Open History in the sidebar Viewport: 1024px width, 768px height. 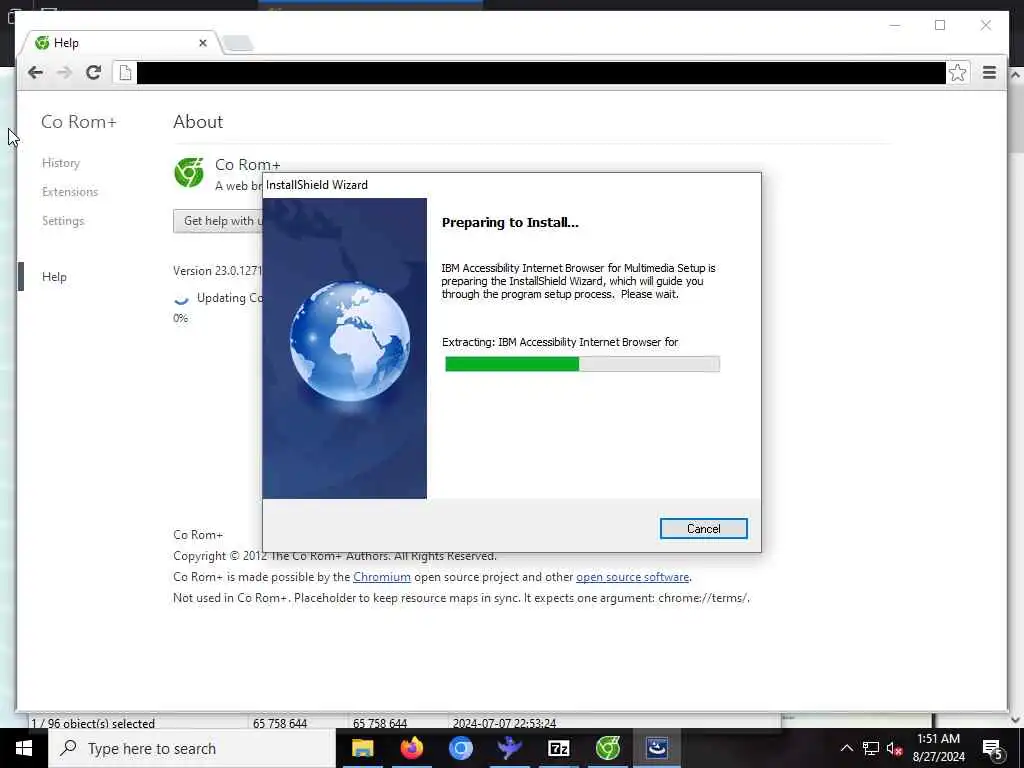(x=61, y=163)
